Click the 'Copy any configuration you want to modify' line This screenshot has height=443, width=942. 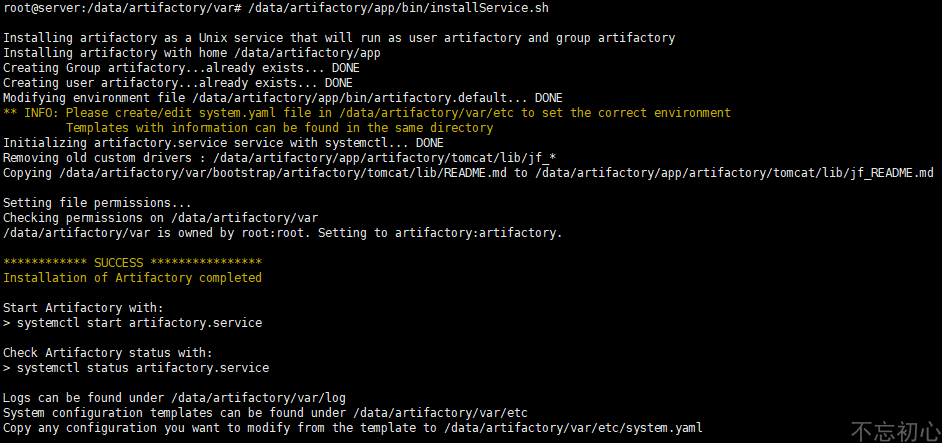pos(353,428)
